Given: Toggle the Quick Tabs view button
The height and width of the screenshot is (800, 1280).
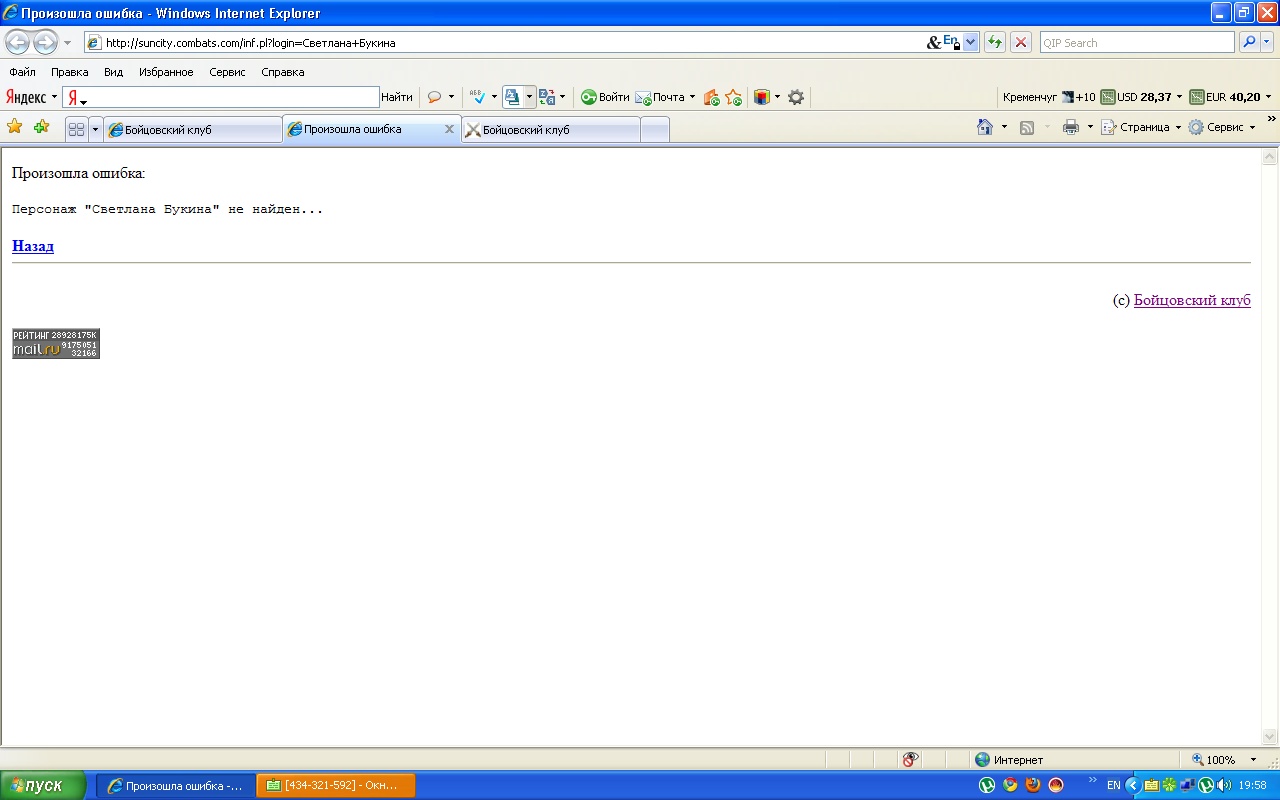Looking at the screenshot, I should click(76, 129).
